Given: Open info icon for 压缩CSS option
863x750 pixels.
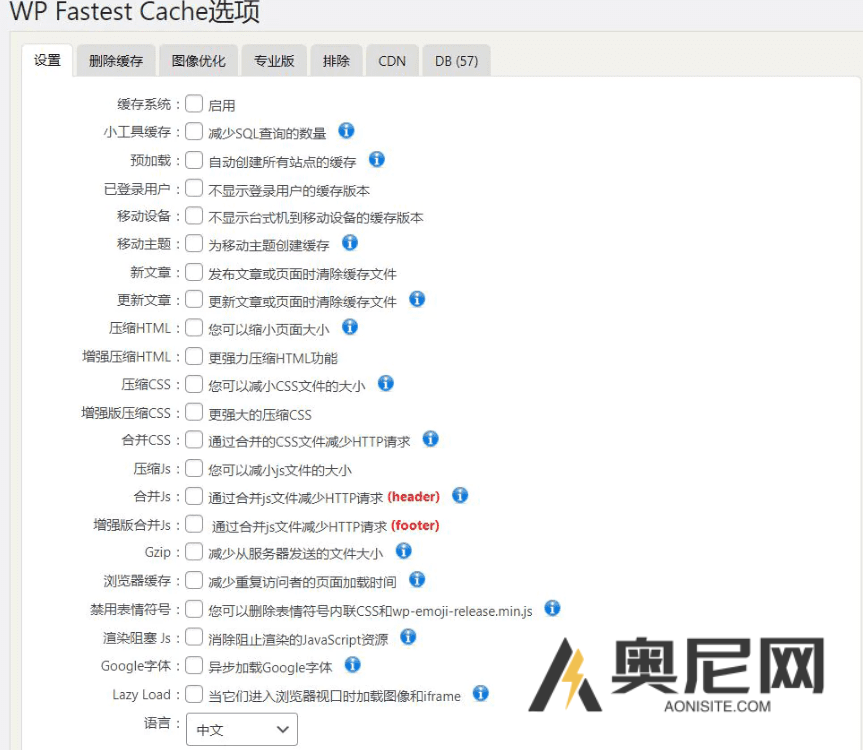Looking at the screenshot, I should tap(386, 384).
